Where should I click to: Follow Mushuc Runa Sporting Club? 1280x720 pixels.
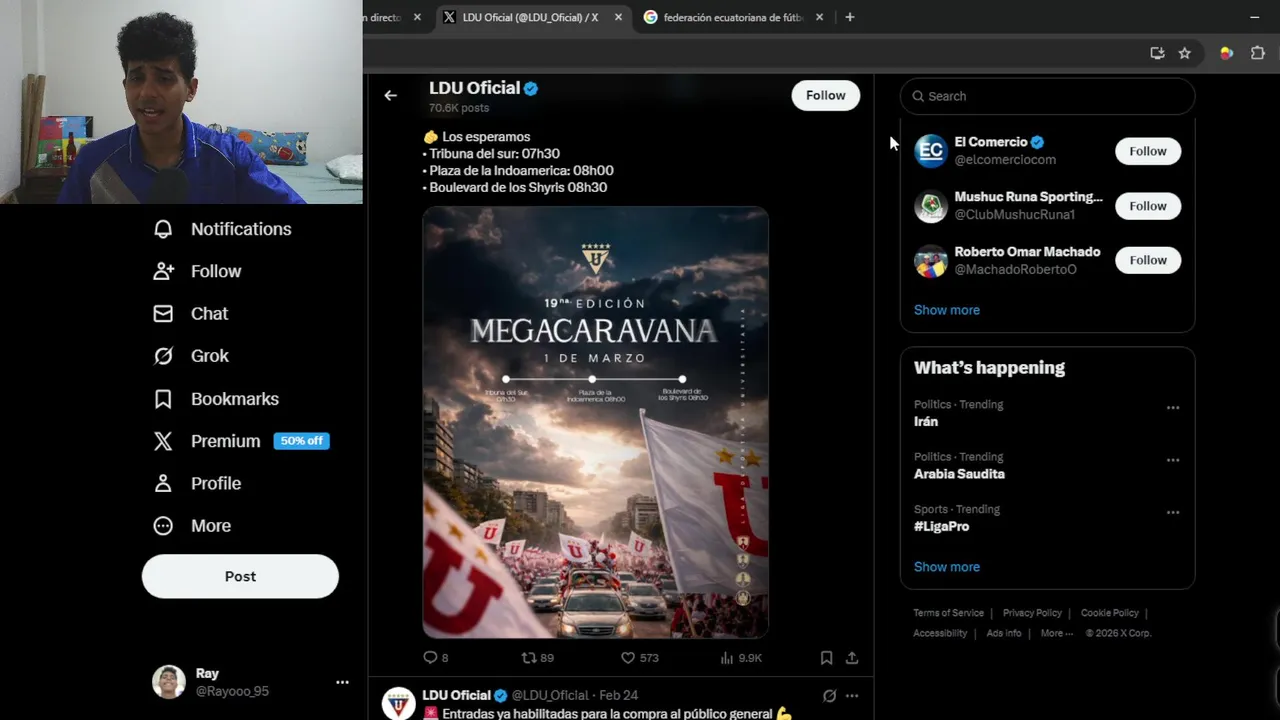(x=1148, y=206)
